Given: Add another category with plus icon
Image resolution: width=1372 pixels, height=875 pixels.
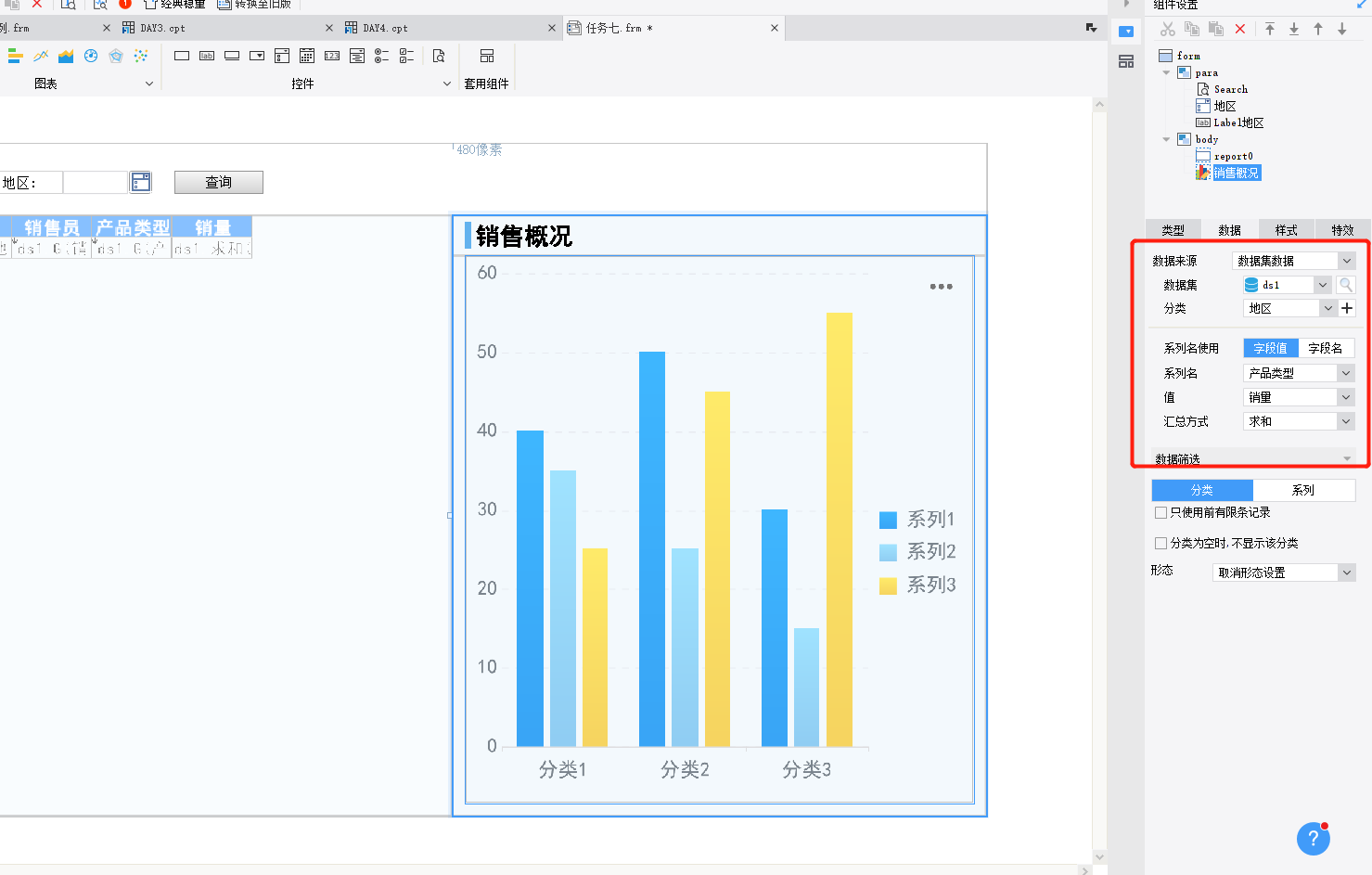Looking at the screenshot, I should click(1347, 308).
